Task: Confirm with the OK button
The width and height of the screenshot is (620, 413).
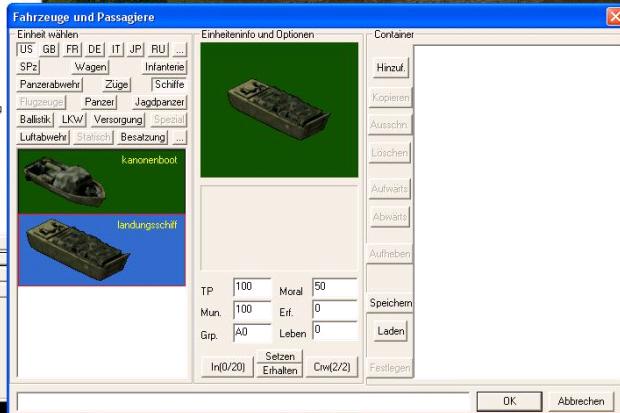Action: pos(509,402)
